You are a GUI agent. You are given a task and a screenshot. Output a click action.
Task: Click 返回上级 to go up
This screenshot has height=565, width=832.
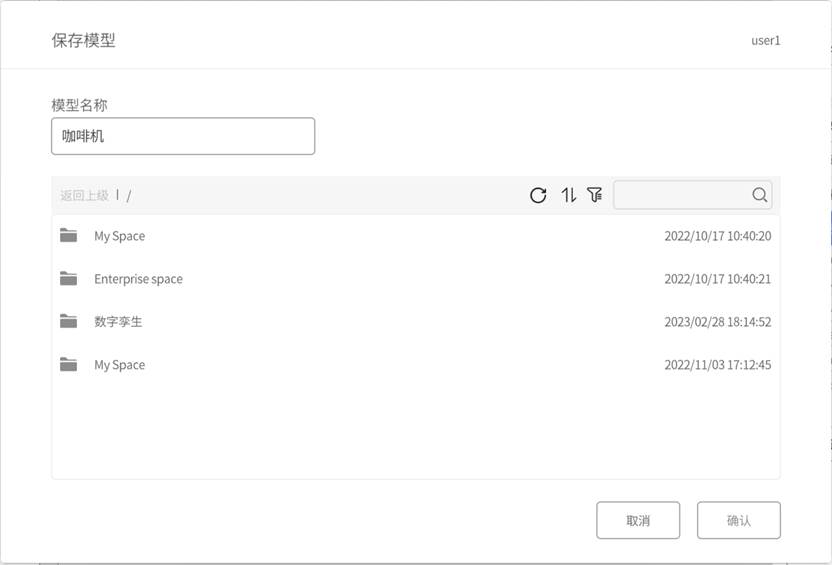coord(84,195)
